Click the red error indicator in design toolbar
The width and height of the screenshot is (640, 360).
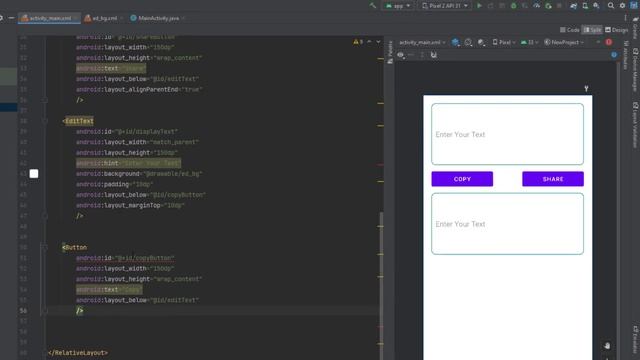click(x=609, y=42)
